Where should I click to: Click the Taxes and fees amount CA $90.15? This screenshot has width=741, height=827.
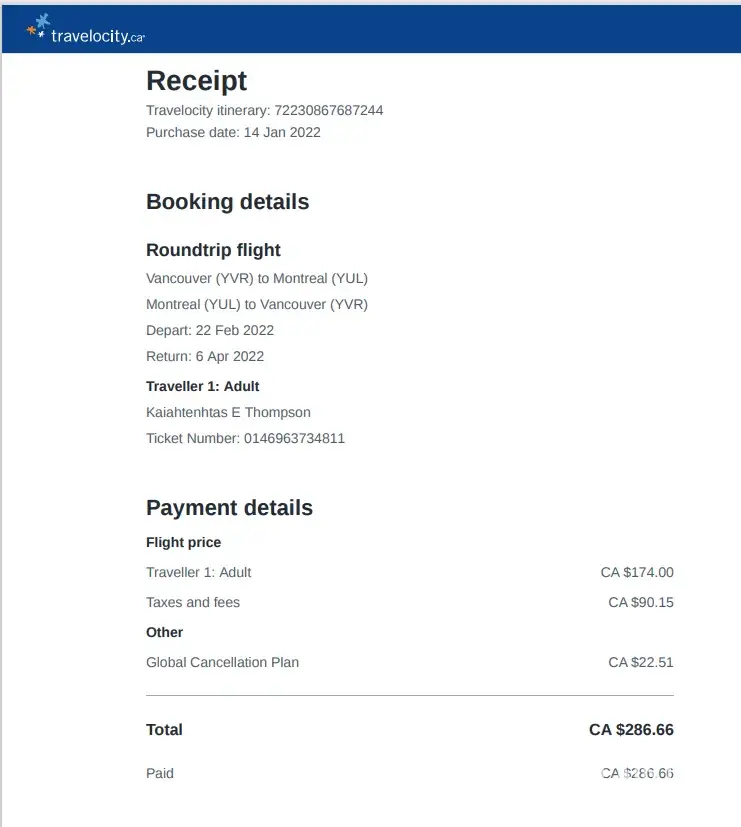[x=641, y=603]
